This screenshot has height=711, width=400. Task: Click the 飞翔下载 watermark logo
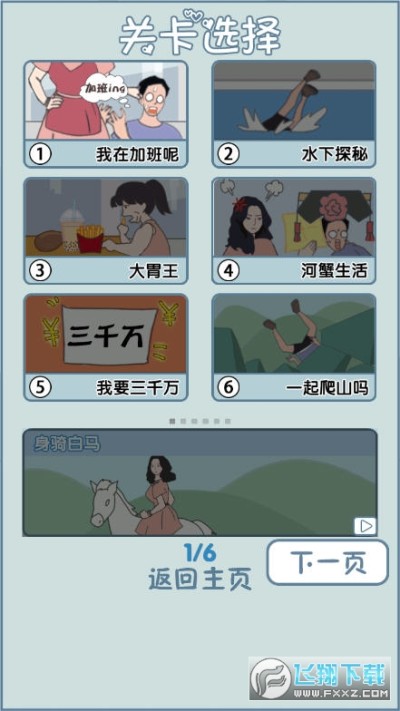click(x=320, y=678)
